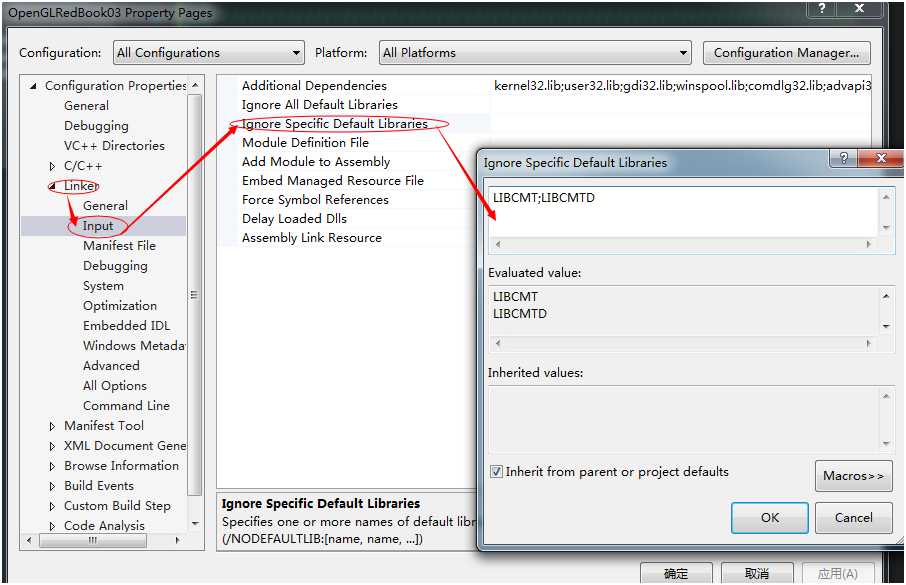Image resolution: width=906 pixels, height=585 pixels.
Task: Expand the Manifest Tool node
Action: (53, 427)
